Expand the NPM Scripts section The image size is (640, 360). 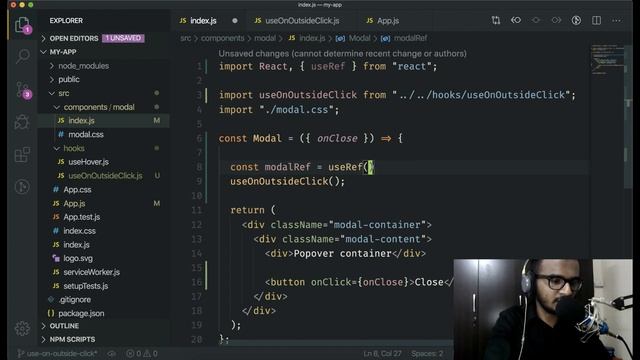click(72, 339)
